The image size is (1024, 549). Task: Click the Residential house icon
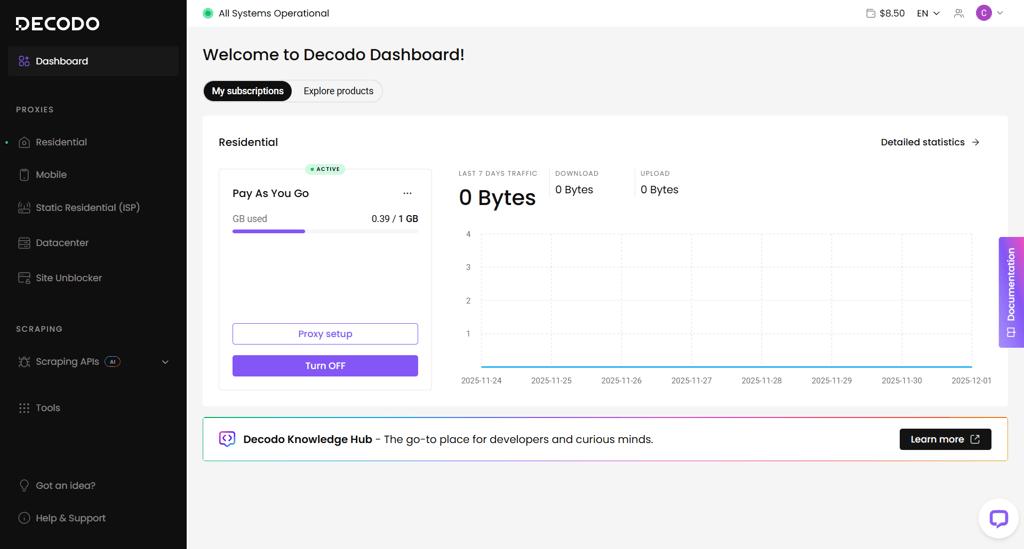tap(24, 142)
